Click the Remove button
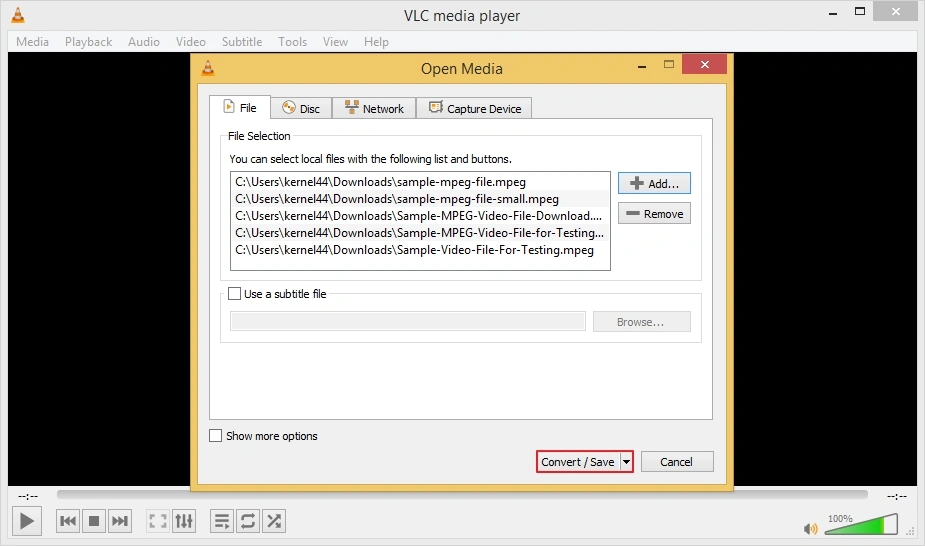925x546 pixels. (654, 213)
